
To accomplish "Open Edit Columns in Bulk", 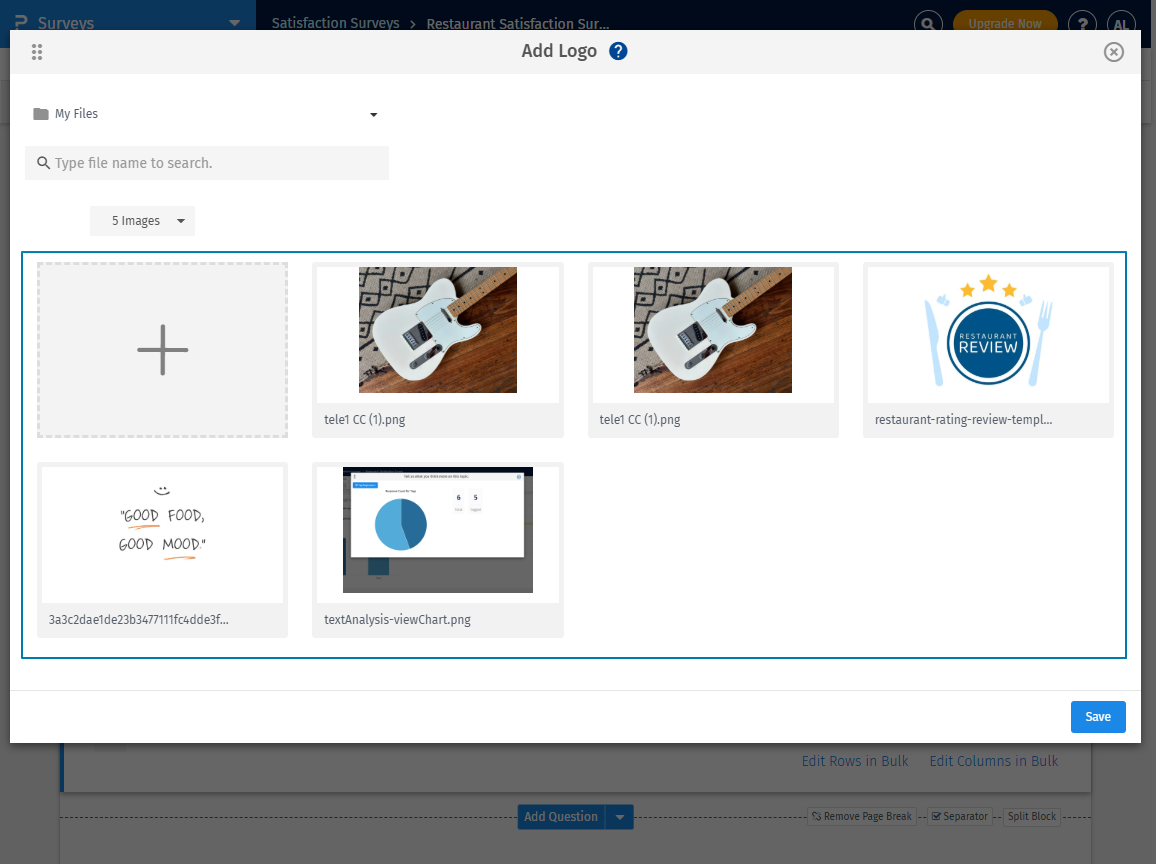I will coord(994,761).
